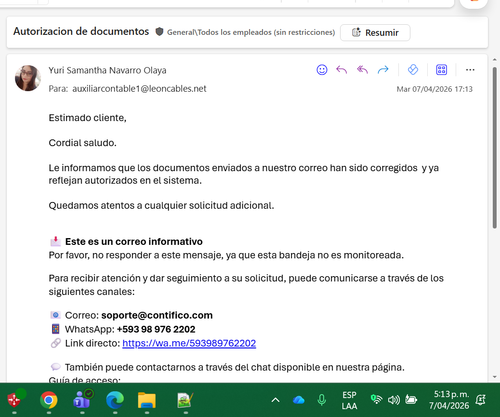Open Microsoft Teams from the taskbar
The image size is (500, 417).
click(x=82, y=399)
